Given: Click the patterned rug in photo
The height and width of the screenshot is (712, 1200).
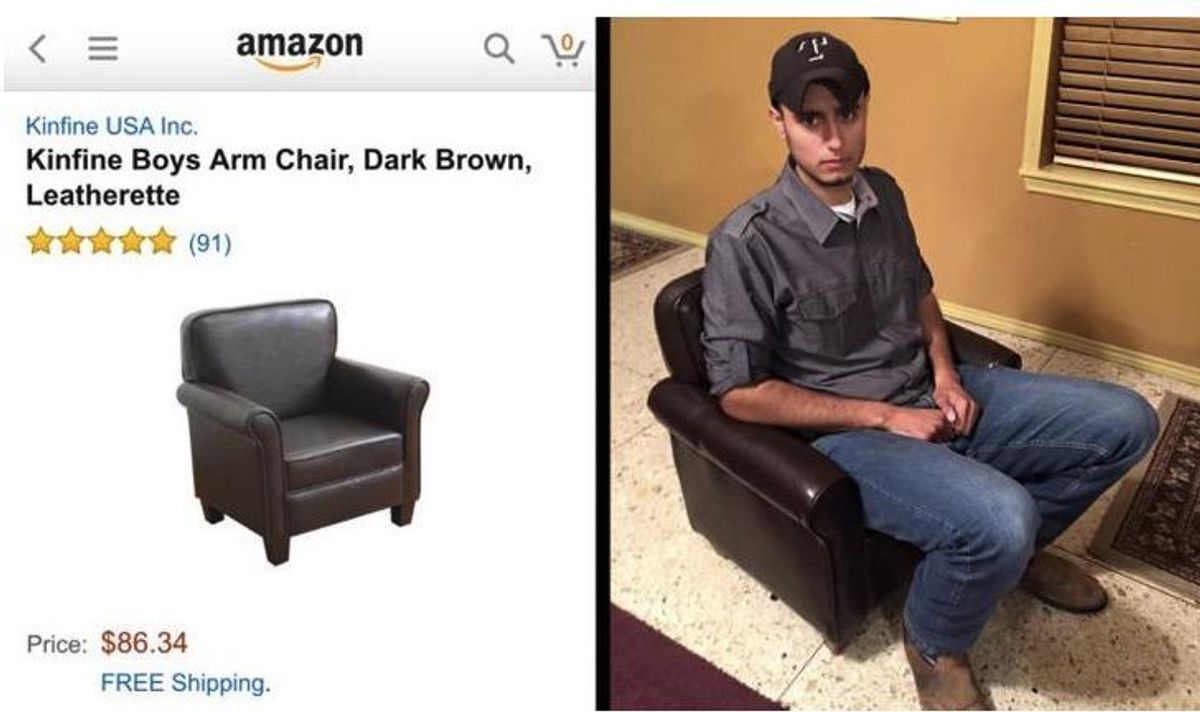Looking at the screenshot, I should pyautogui.click(x=1150, y=495).
